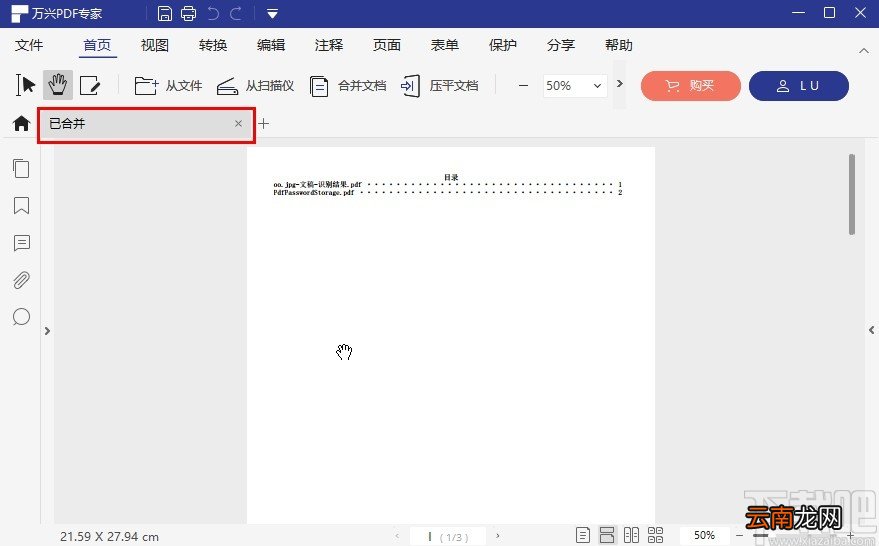Expand more toolbar items arrow

619,84
